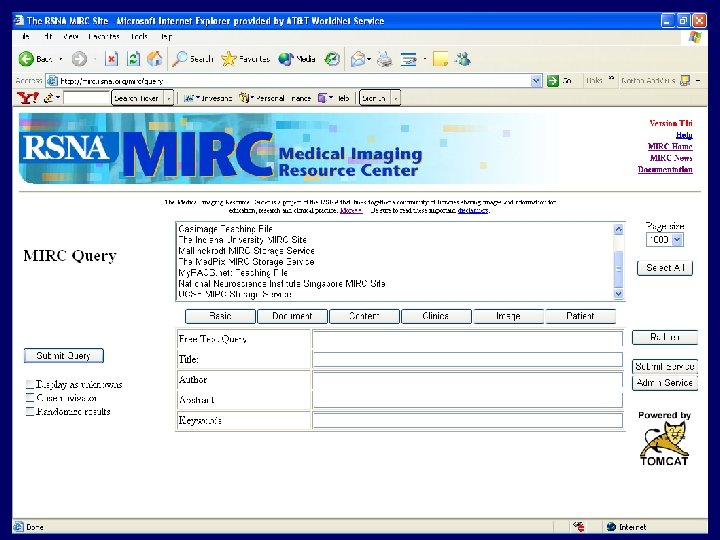Open the Edit icon dropdown arrow
The width and height of the screenshot is (720, 540).
[x=424, y=59]
